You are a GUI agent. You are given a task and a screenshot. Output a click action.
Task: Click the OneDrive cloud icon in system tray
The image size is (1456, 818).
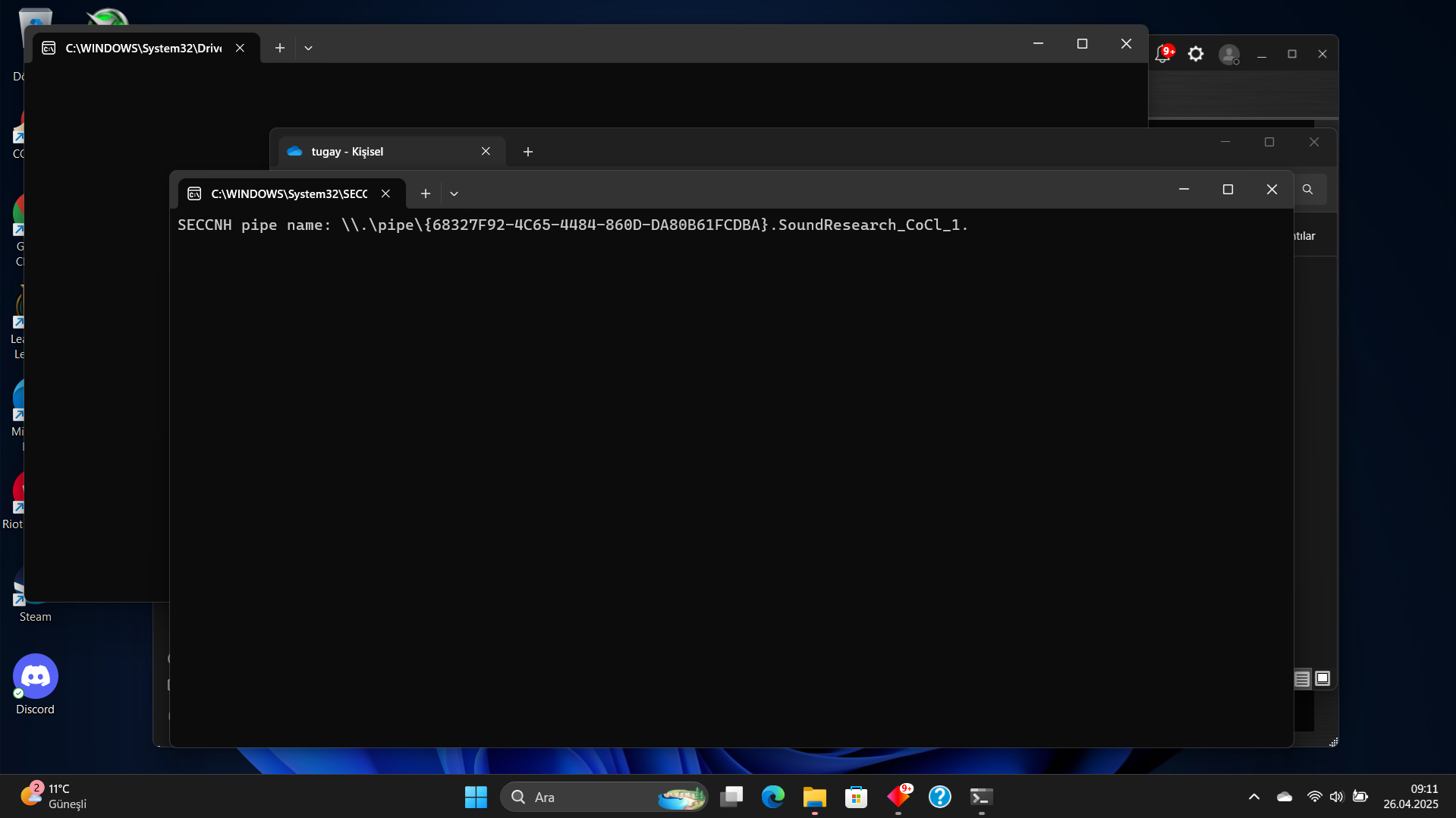click(1285, 797)
